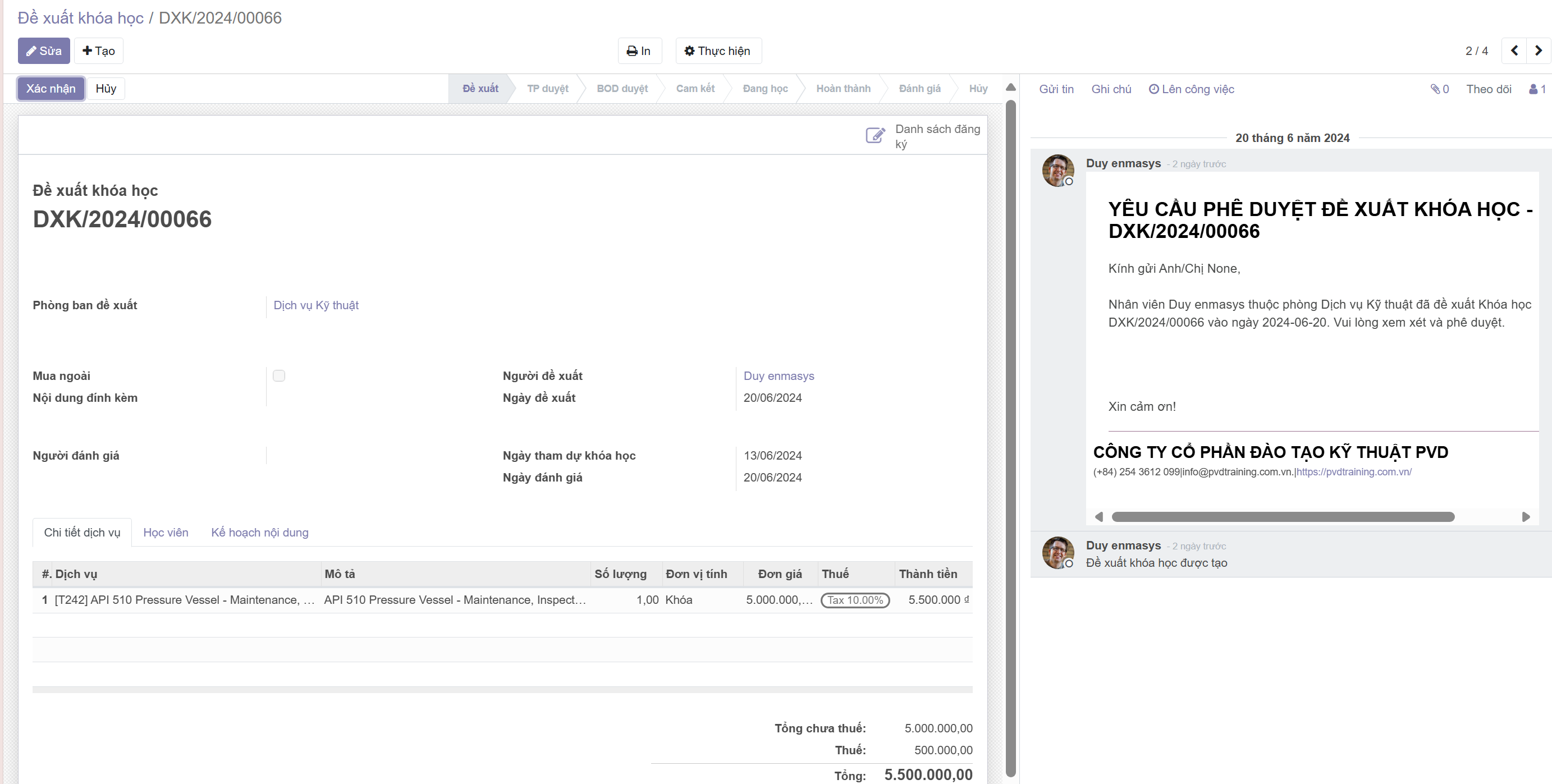Screen dimensions: 1552x784
Task: Toggle Theo dõi follow status
Action: click(1488, 89)
